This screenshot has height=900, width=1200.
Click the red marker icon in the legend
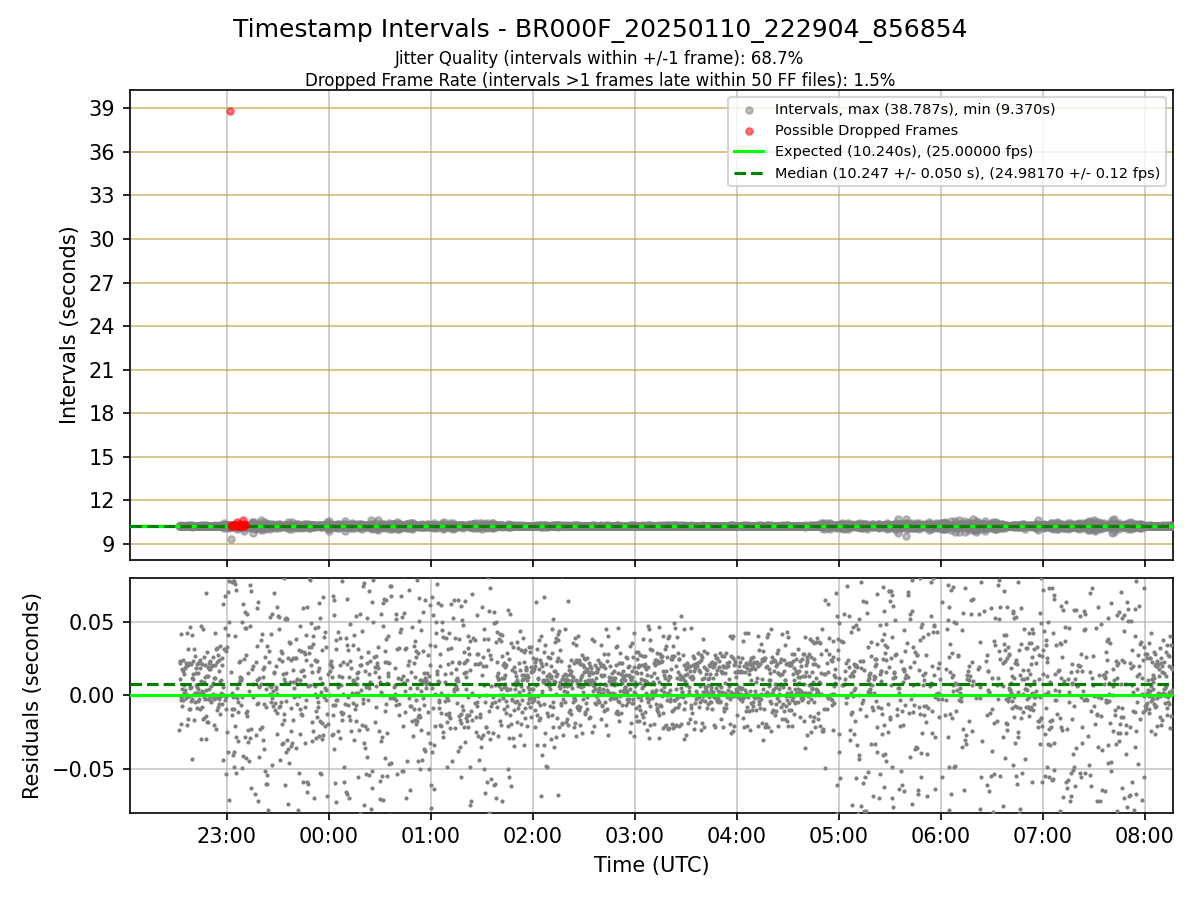[749, 131]
